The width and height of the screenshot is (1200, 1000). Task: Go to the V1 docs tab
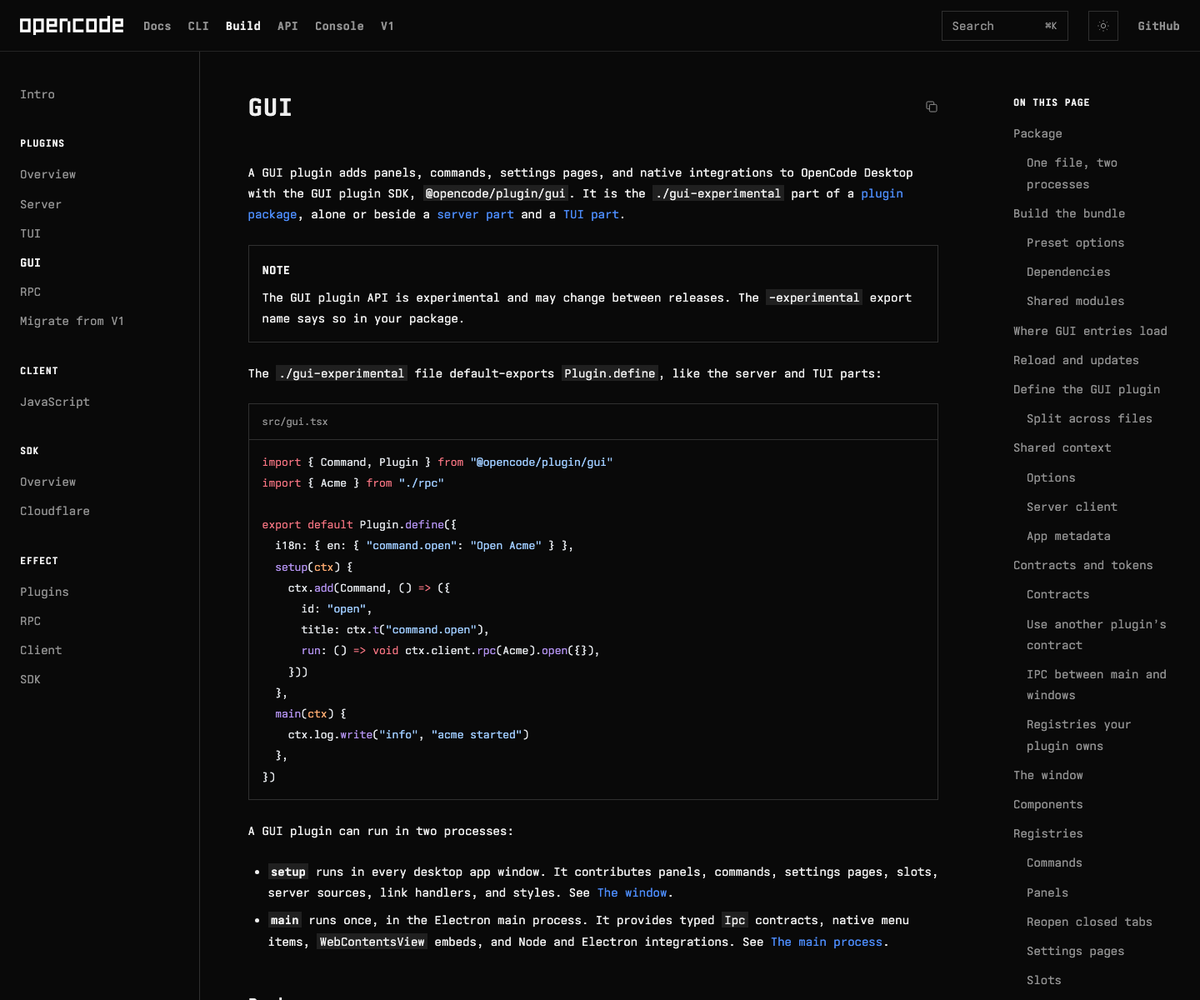point(387,26)
